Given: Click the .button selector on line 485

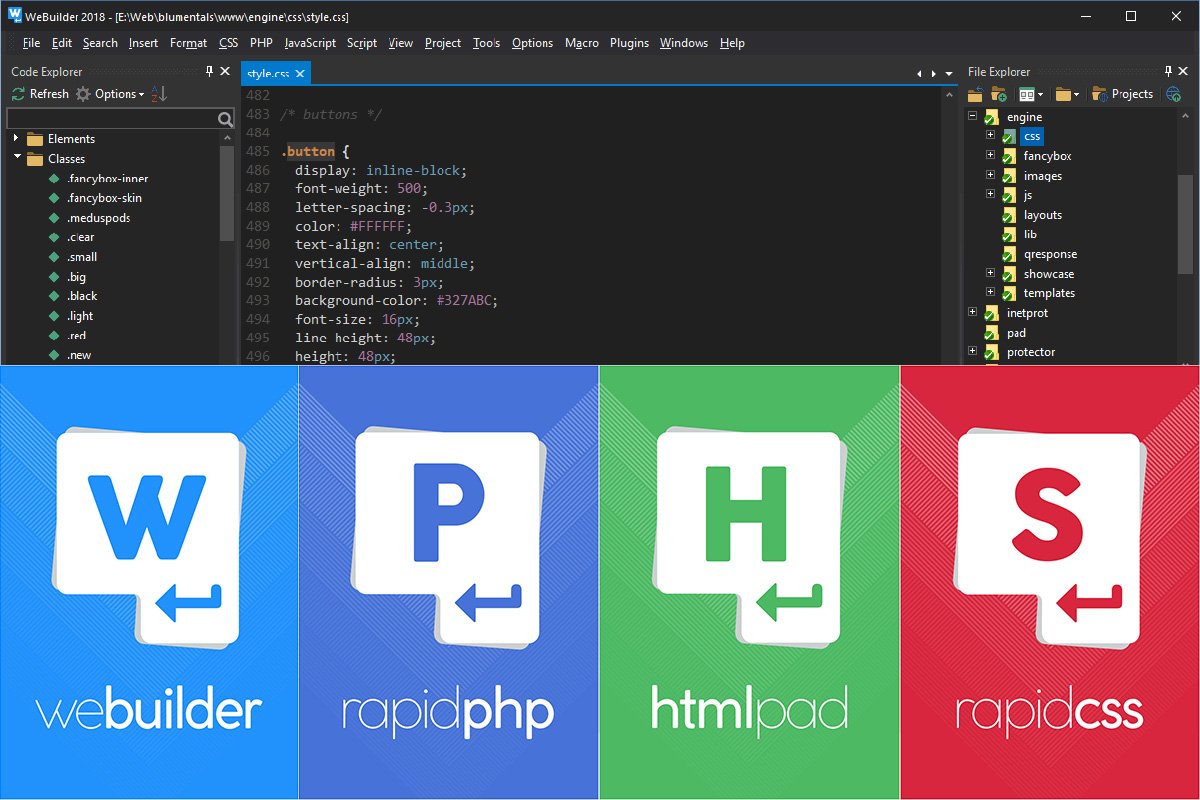Looking at the screenshot, I should point(307,152).
